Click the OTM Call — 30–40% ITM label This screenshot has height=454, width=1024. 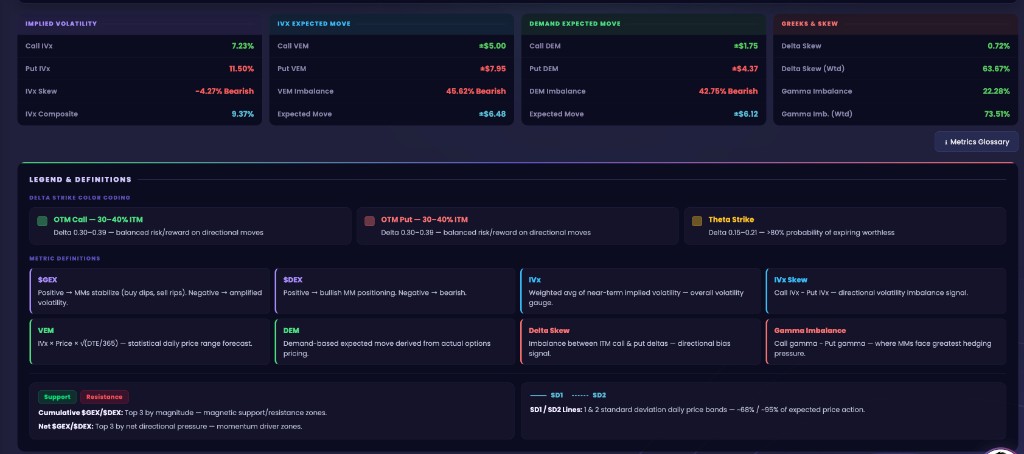[x=98, y=219]
